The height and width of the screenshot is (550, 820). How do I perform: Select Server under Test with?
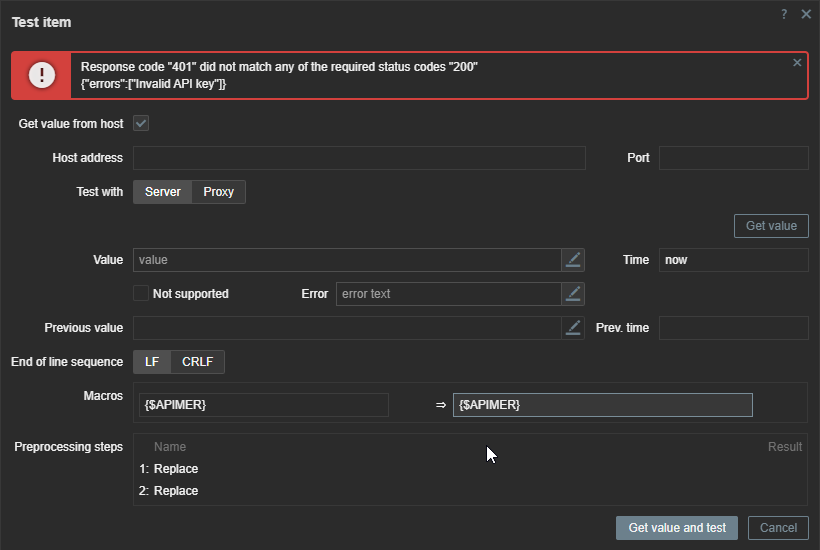pos(163,192)
